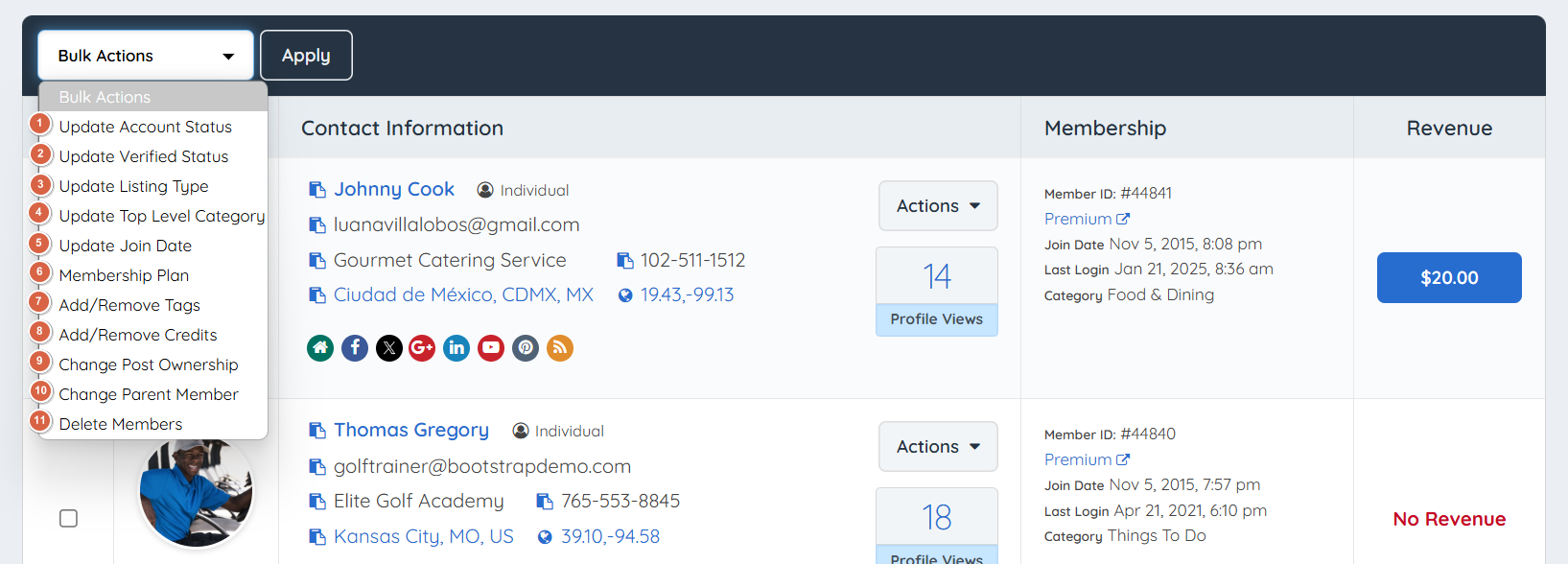Screen dimensions: 1568x564
Task: Click the Contact Information column header
Action: point(402,128)
